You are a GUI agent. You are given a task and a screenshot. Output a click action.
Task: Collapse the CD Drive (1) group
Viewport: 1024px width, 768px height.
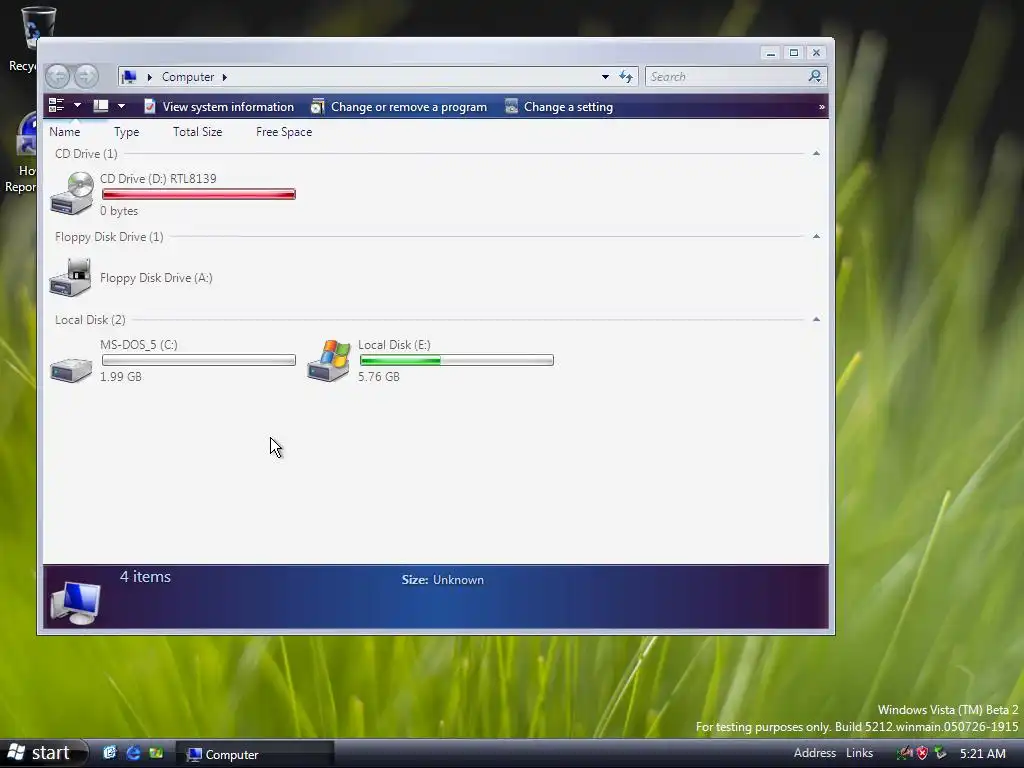816,153
